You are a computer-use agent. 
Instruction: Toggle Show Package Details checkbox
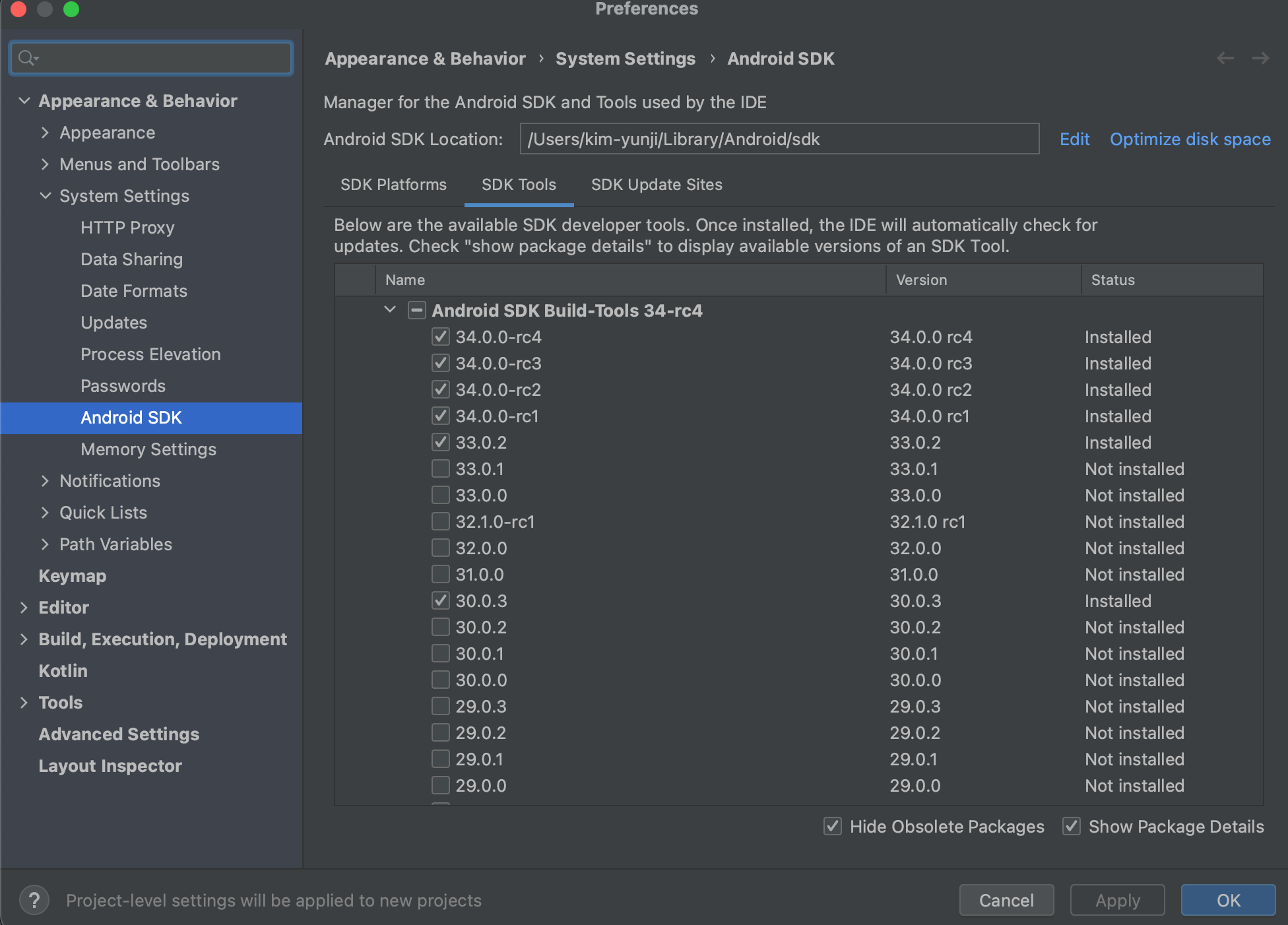pos(1072,826)
